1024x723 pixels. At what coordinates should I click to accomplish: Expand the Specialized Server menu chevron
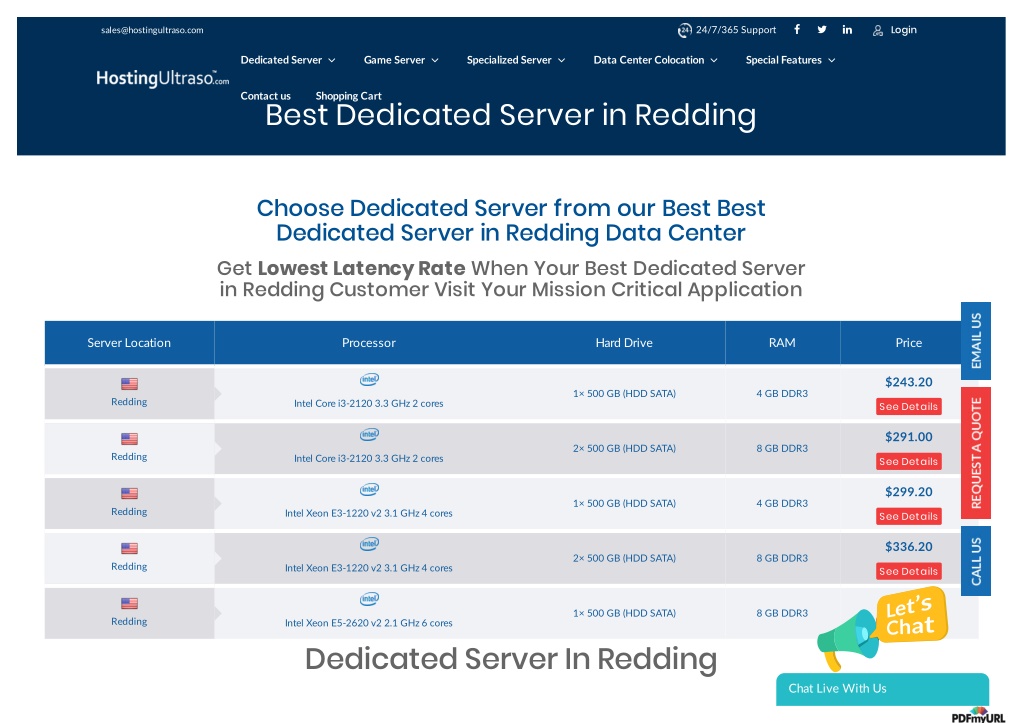pos(562,60)
